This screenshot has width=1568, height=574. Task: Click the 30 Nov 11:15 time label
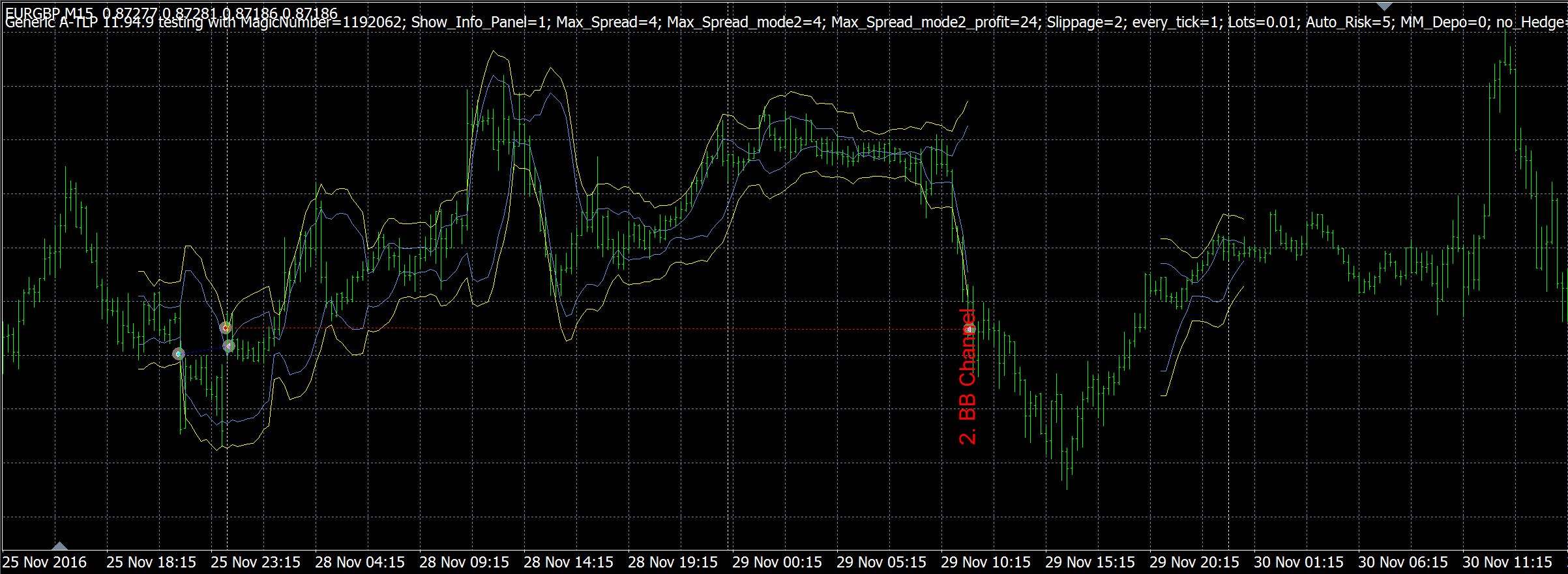click(x=1507, y=562)
